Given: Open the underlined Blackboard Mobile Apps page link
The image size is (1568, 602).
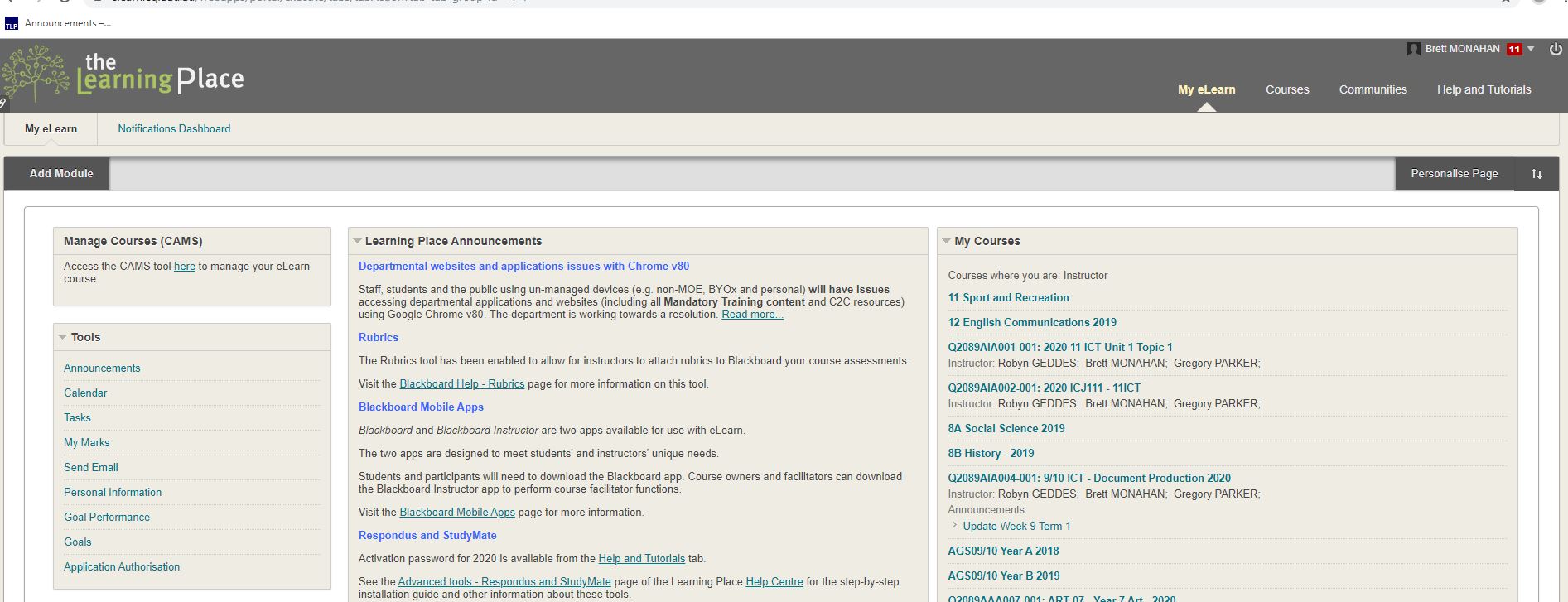Looking at the screenshot, I should coord(457,513).
